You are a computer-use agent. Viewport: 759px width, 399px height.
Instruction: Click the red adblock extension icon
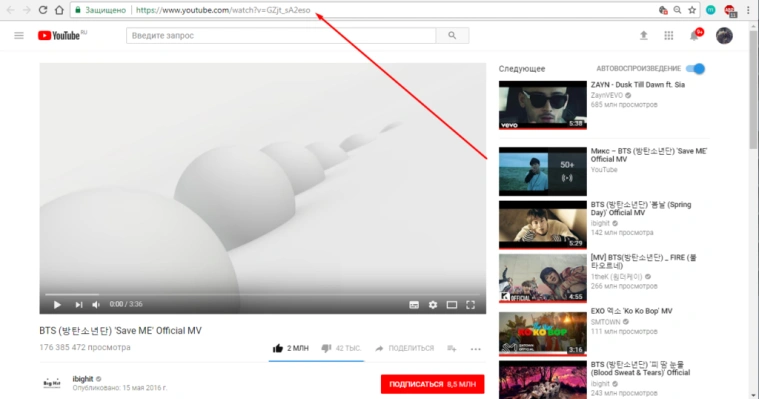click(729, 10)
